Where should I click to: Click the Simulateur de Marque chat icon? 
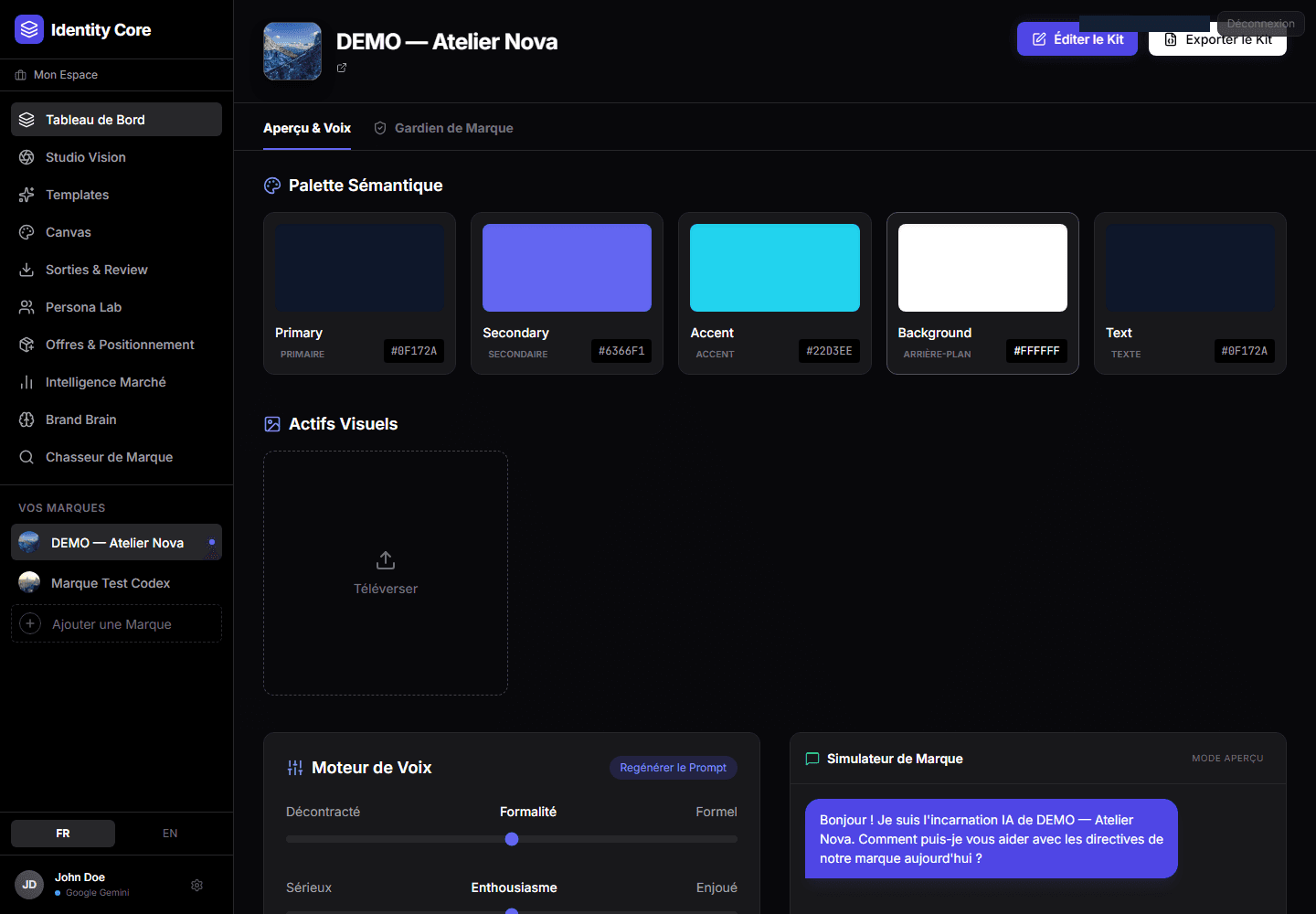click(x=812, y=759)
